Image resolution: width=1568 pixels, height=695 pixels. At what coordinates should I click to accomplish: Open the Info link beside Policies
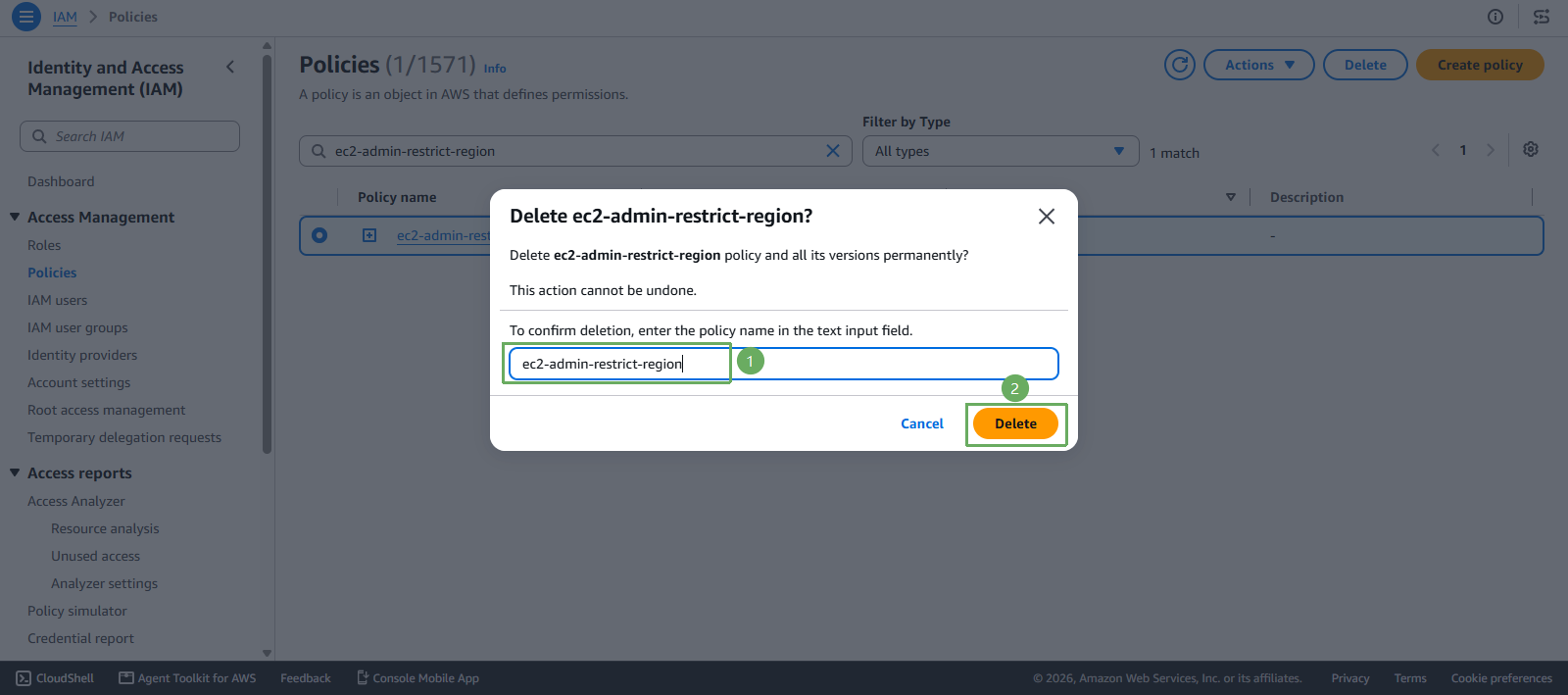click(495, 69)
